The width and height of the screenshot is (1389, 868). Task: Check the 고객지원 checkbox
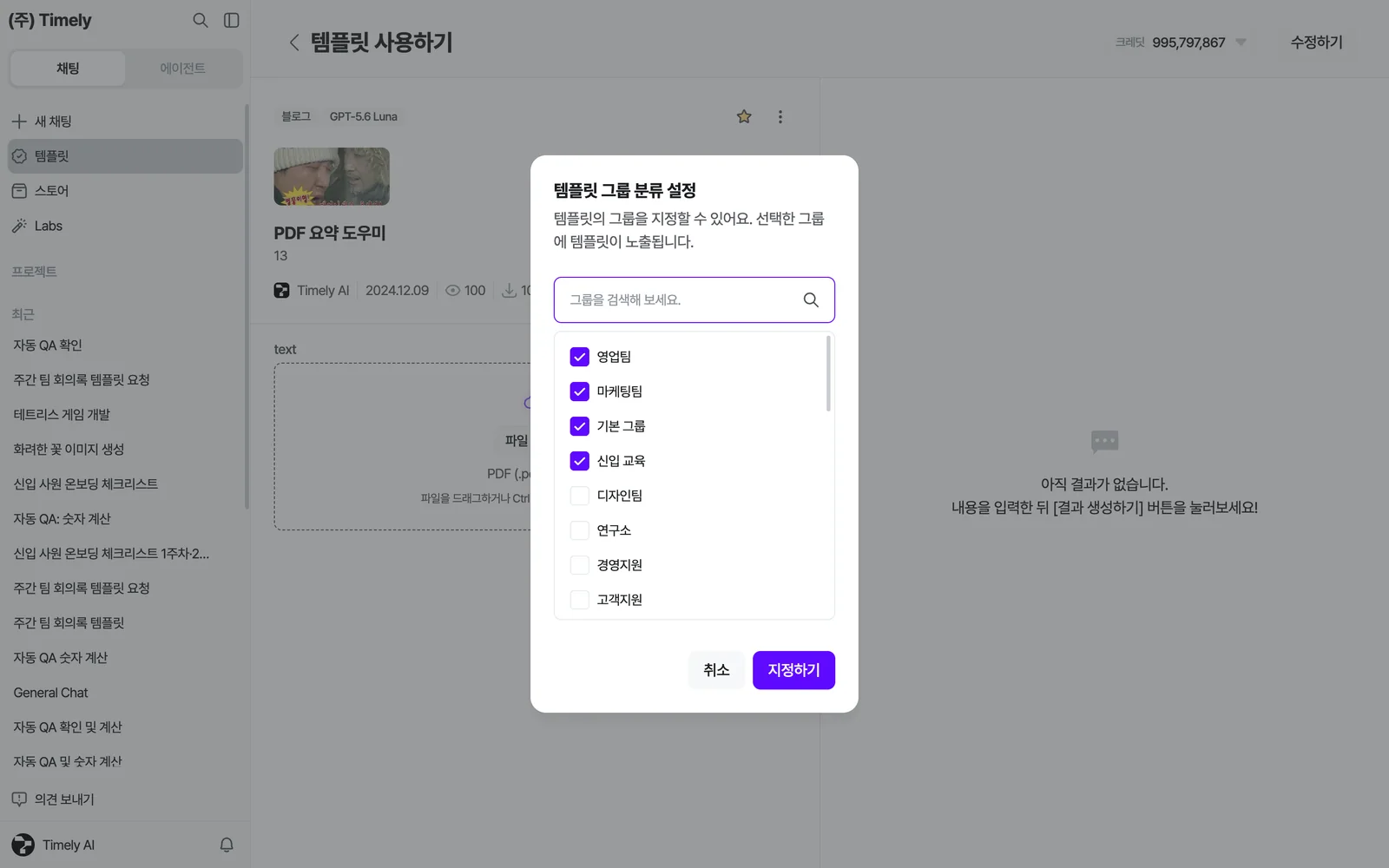[x=579, y=600]
